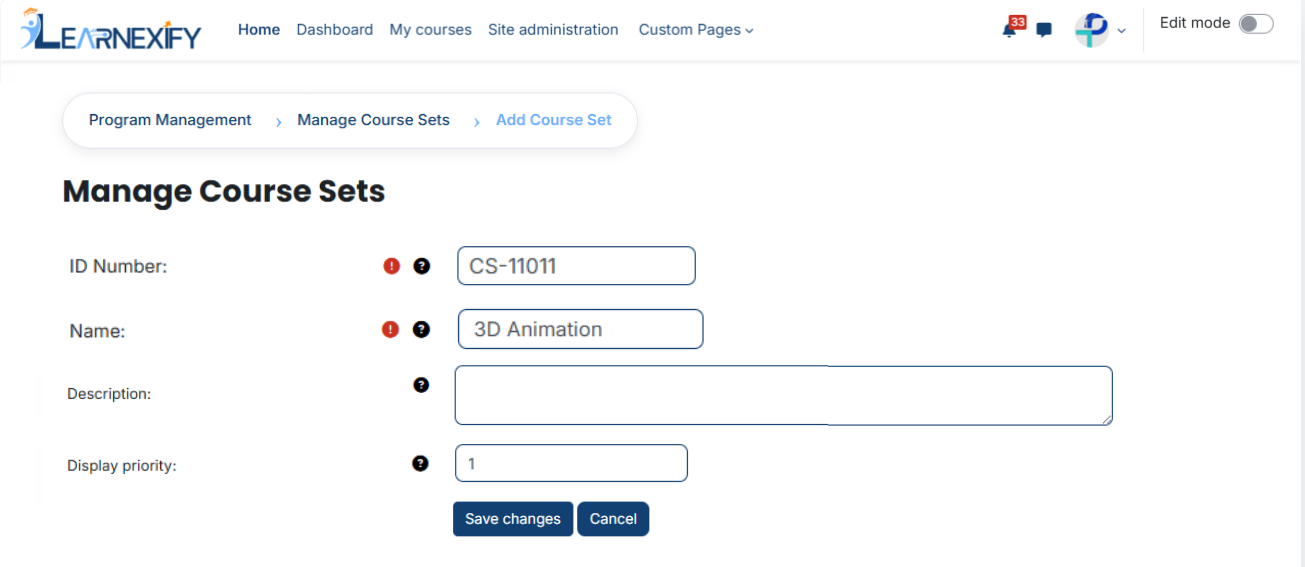
Task: Open help for Display priority field
Action: (420, 463)
